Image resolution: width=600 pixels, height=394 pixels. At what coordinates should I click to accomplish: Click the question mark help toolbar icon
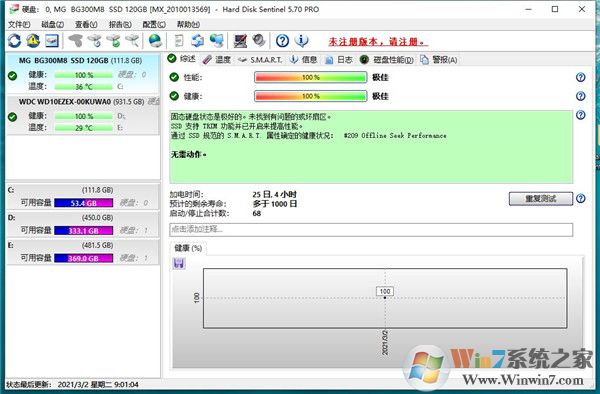282,41
